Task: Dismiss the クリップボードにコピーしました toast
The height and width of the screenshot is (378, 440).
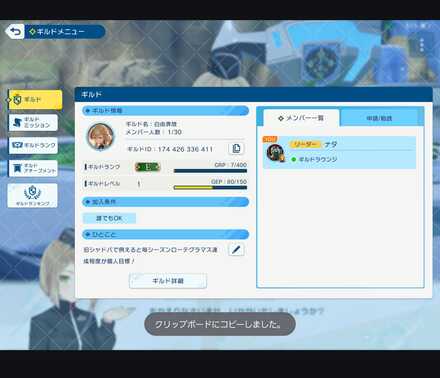Action: (220, 324)
